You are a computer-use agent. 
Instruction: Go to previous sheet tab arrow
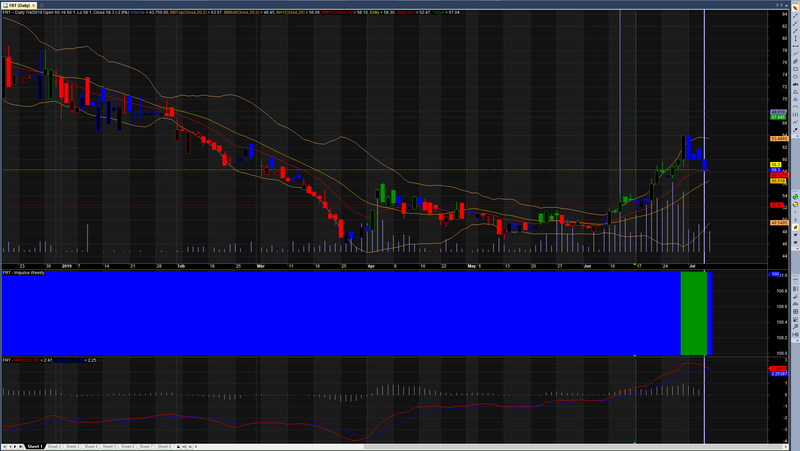10,446
